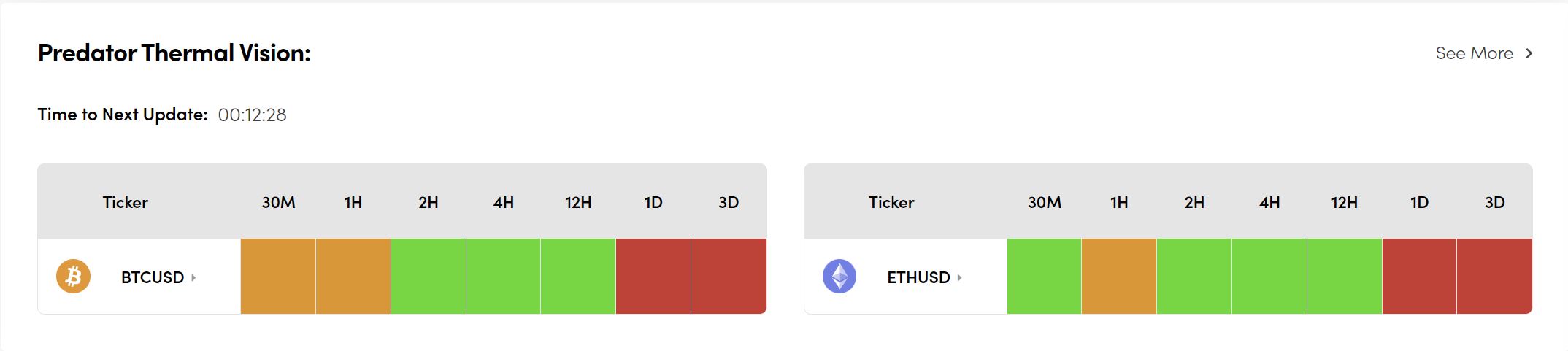
Task: Click the Ethereum logo icon
Action: tap(839, 277)
